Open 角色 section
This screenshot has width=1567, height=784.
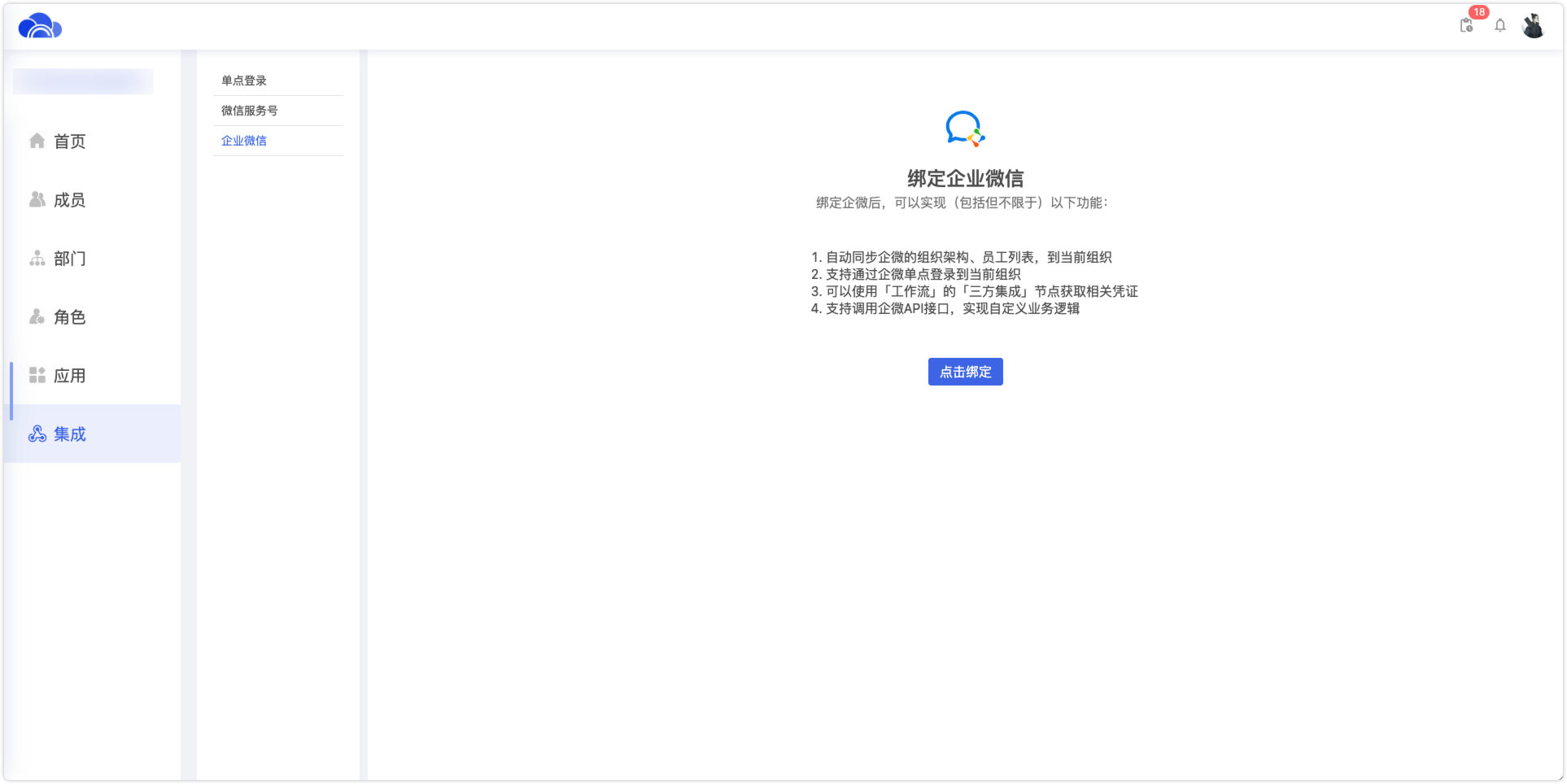(x=92, y=316)
